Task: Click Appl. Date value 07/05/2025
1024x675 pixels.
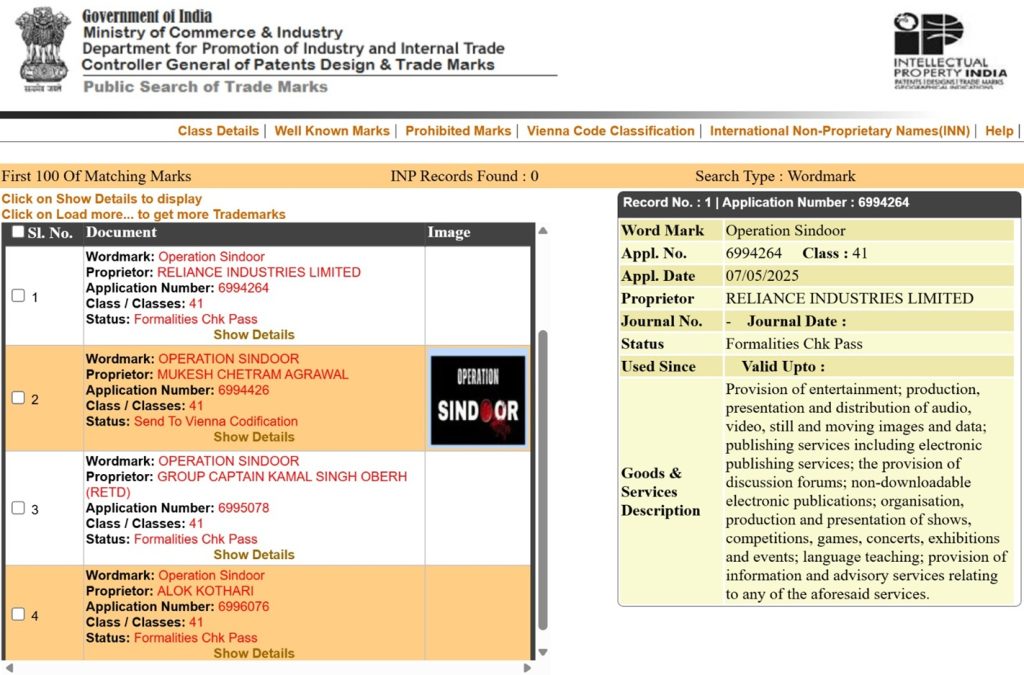Action: click(x=762, y=276)
